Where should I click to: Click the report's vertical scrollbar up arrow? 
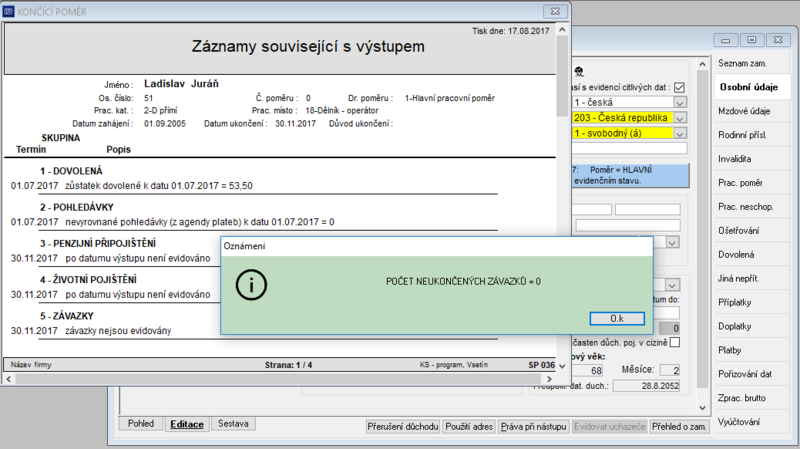562,30
